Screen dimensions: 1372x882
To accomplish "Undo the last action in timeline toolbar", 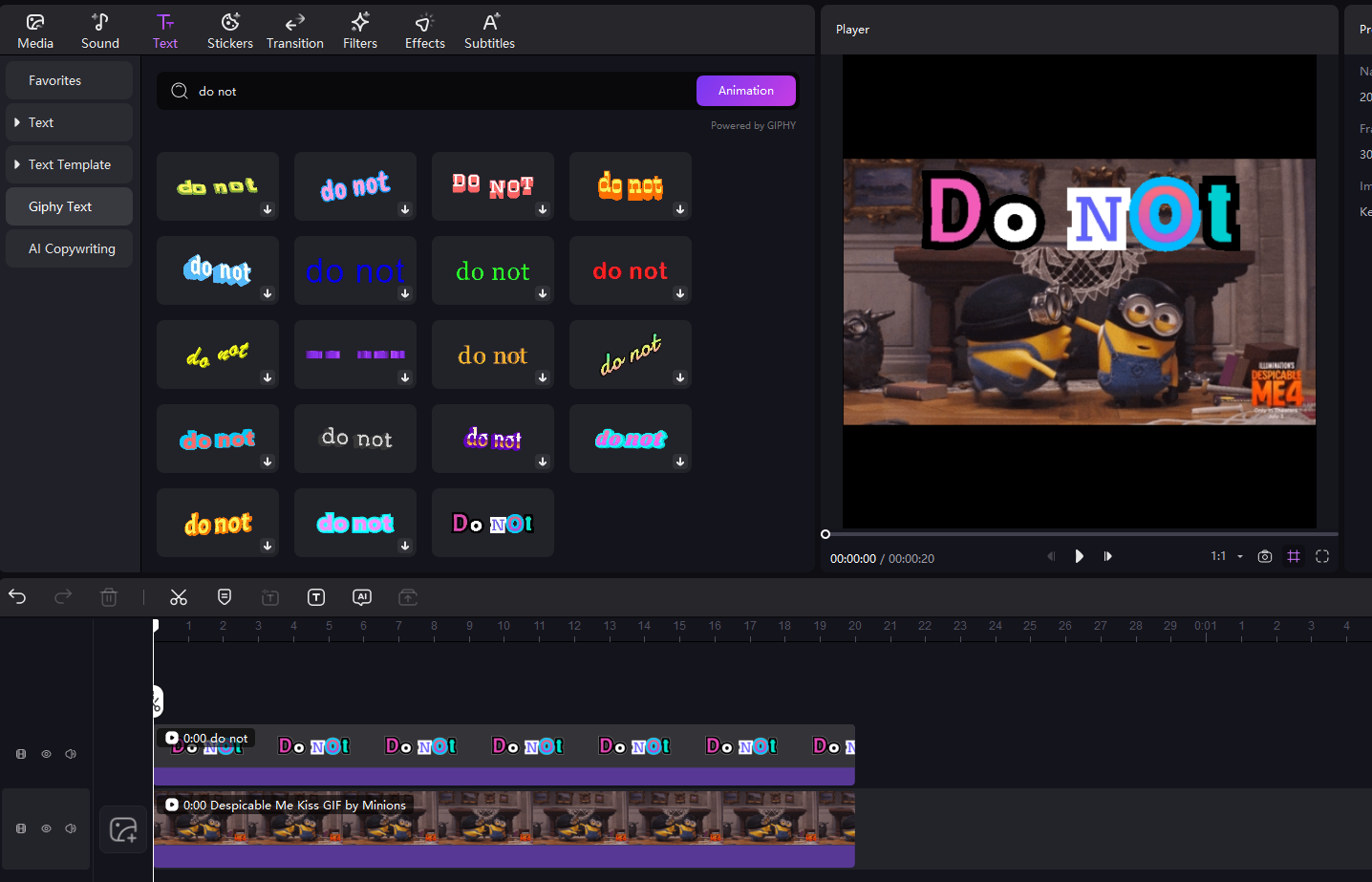I will 17,597.
